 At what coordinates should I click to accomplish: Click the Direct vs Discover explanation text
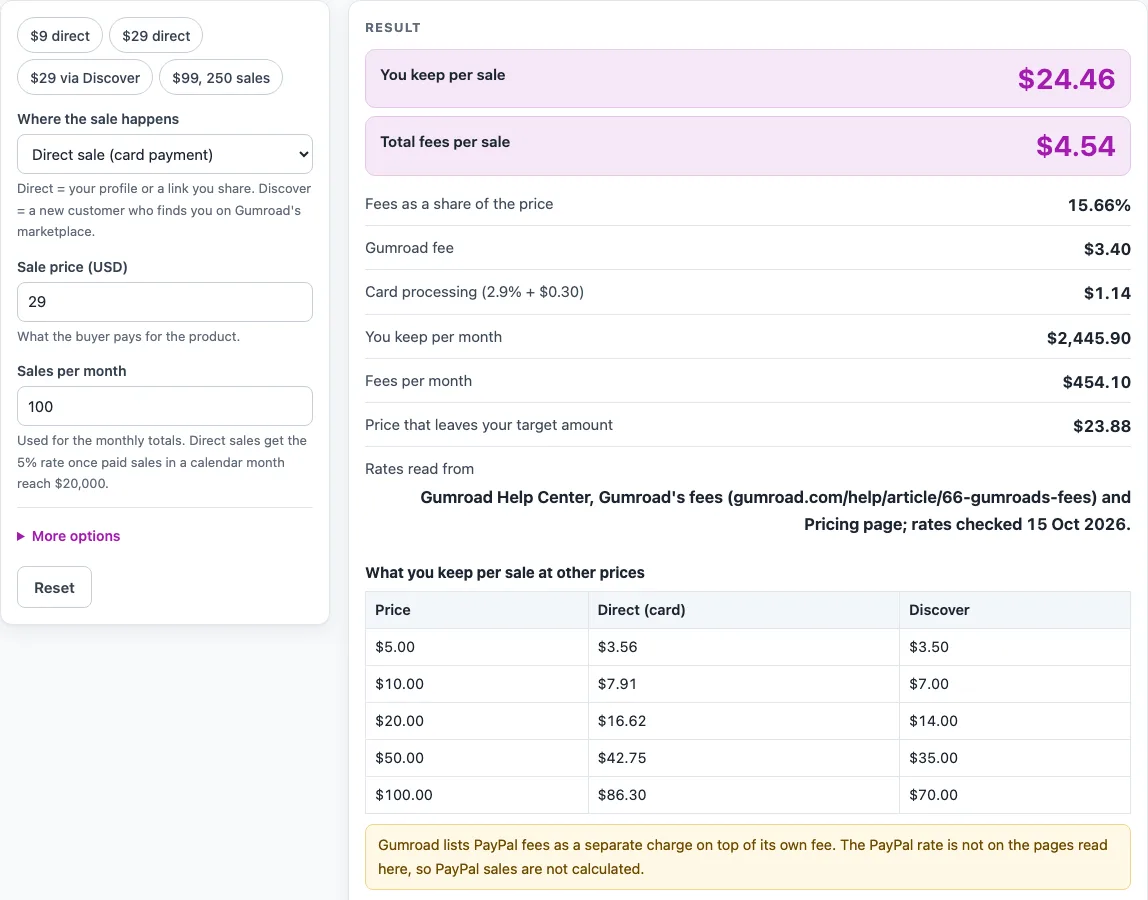(x=164, y=210)
